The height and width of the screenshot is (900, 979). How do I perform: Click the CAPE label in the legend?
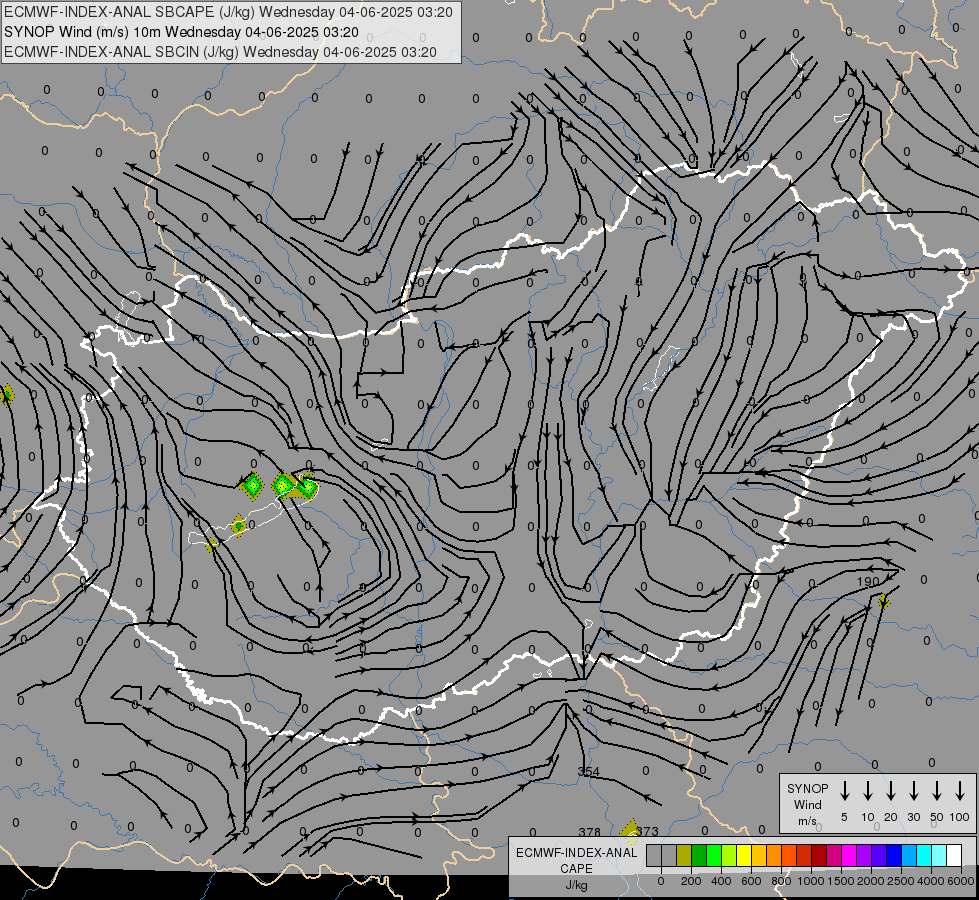(576, 869)
